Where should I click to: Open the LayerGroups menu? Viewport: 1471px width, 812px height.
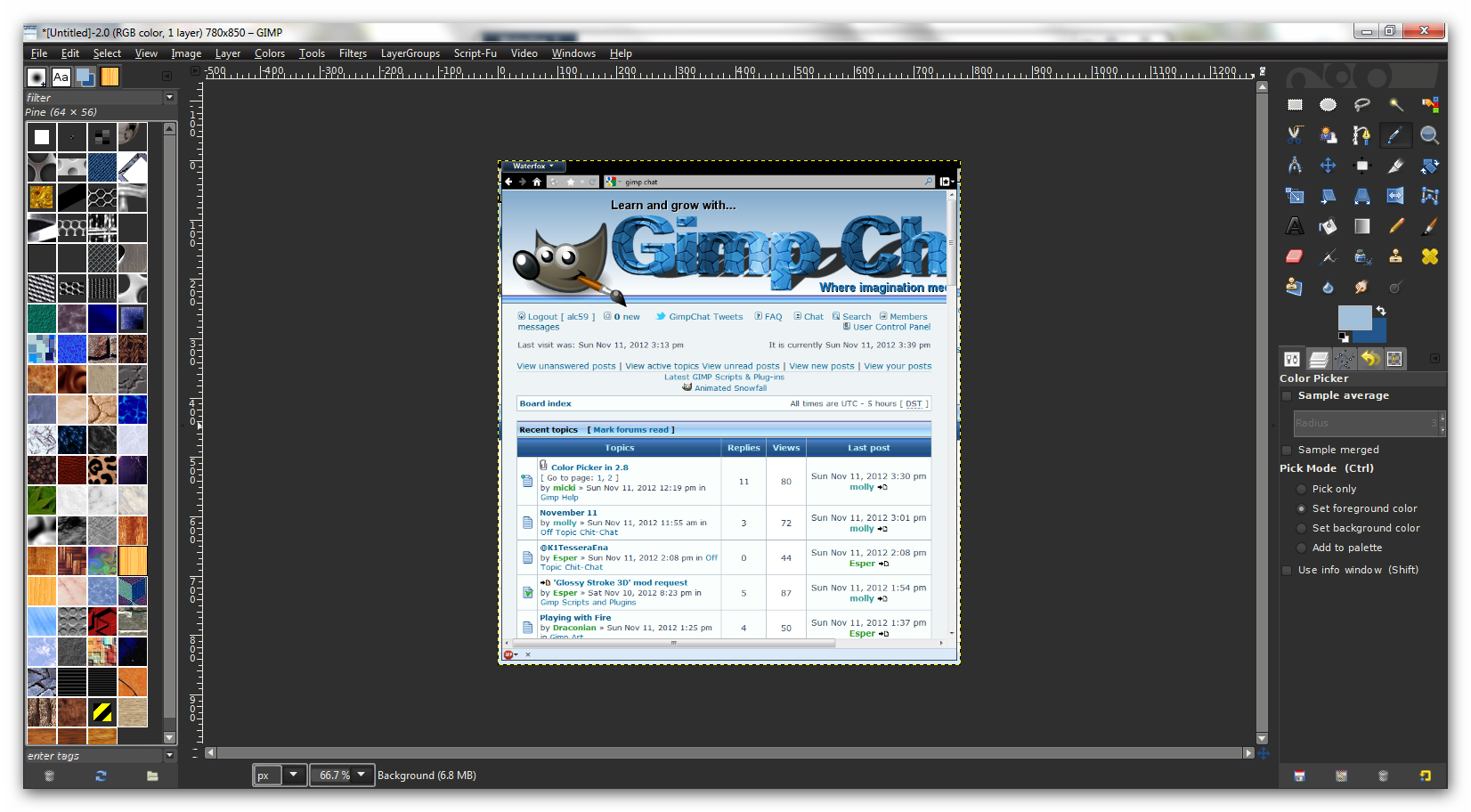[x=410, y=53]
